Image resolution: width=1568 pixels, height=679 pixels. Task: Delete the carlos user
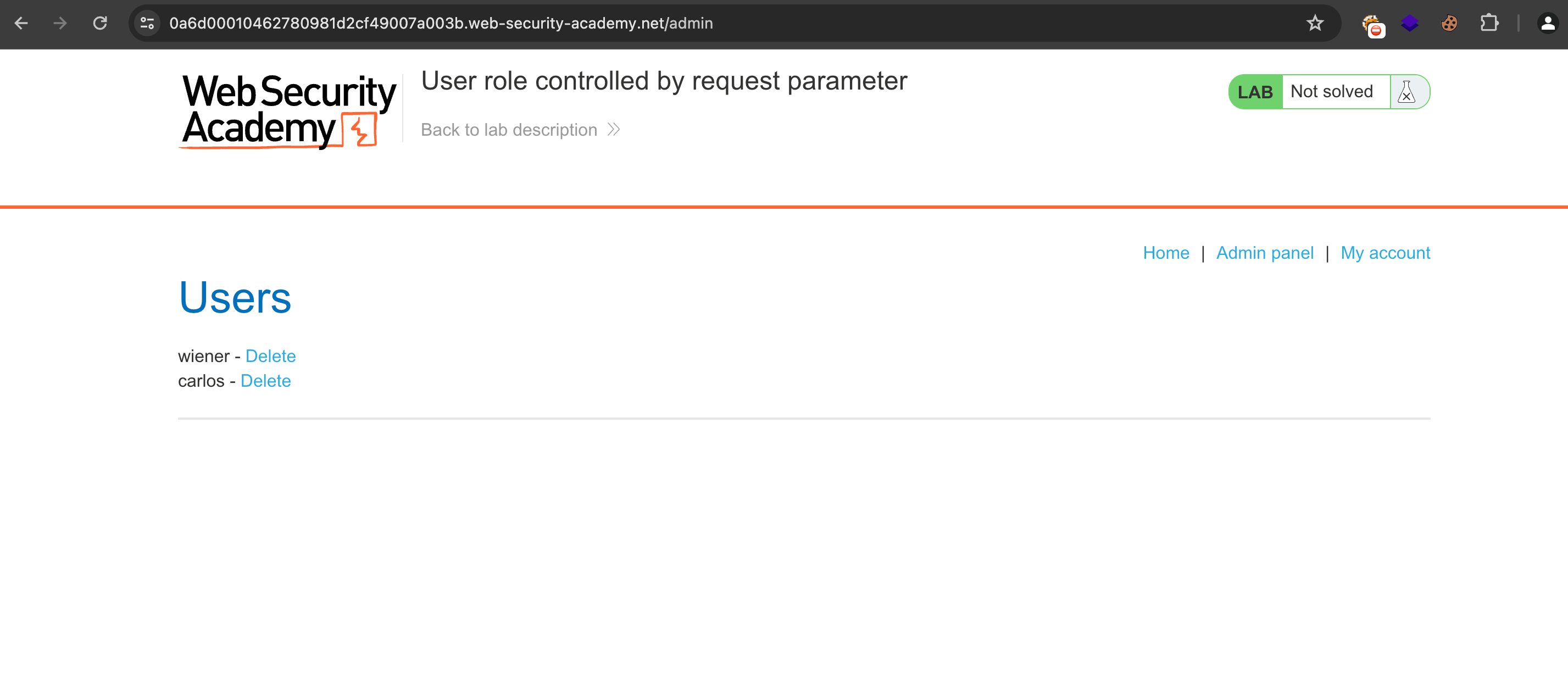(x=265, y=381)
